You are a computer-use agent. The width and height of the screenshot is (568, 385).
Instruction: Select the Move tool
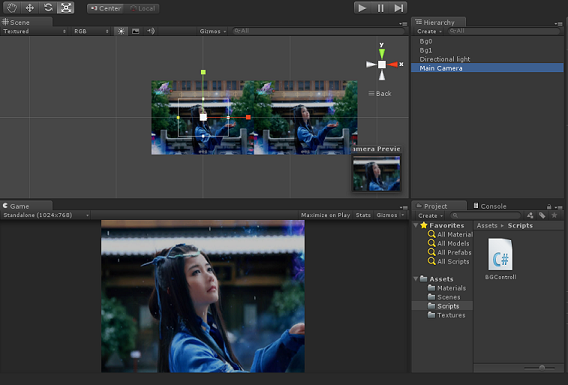pos(30,8)
